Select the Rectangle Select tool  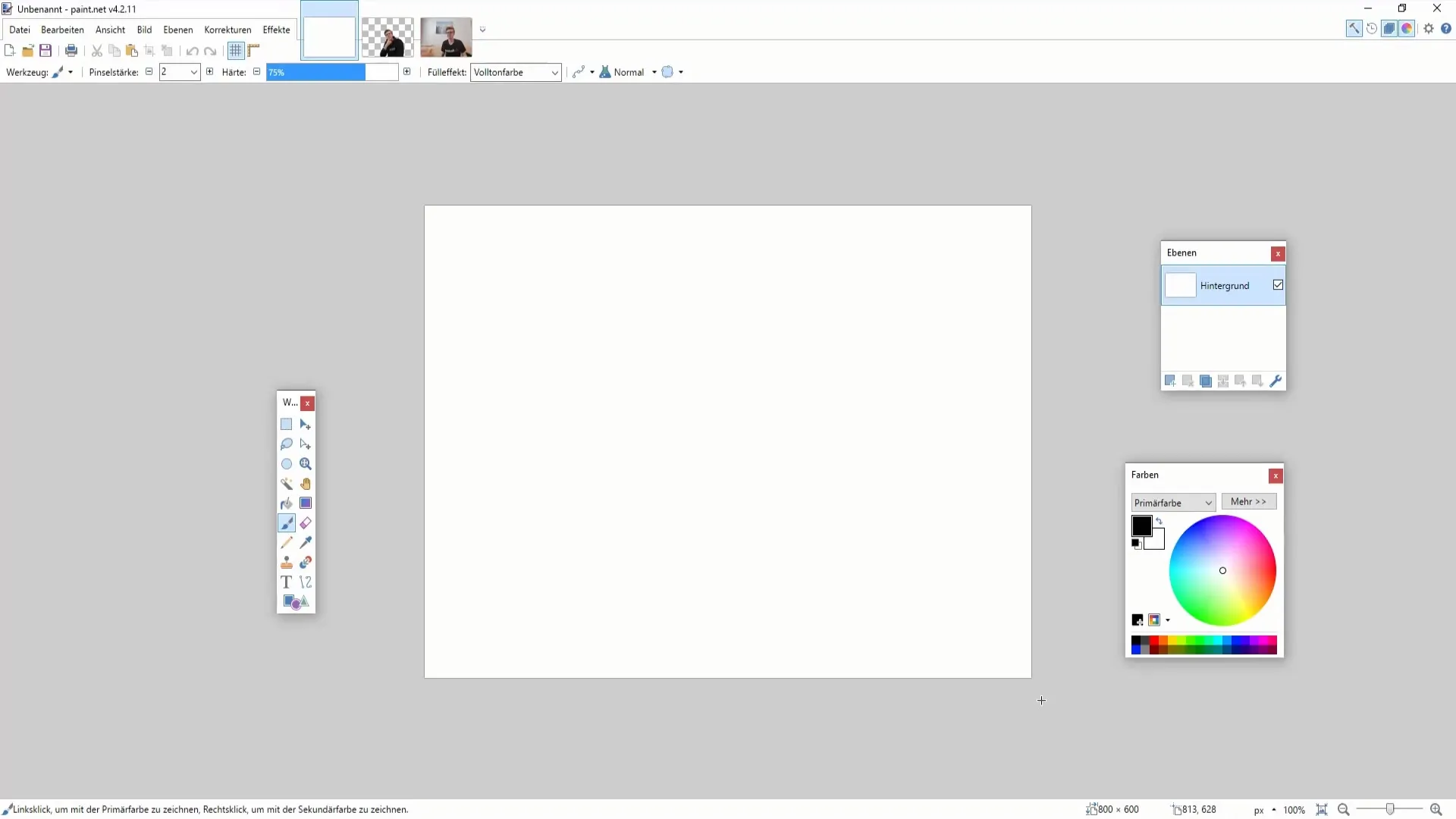[x=286, y=425]
